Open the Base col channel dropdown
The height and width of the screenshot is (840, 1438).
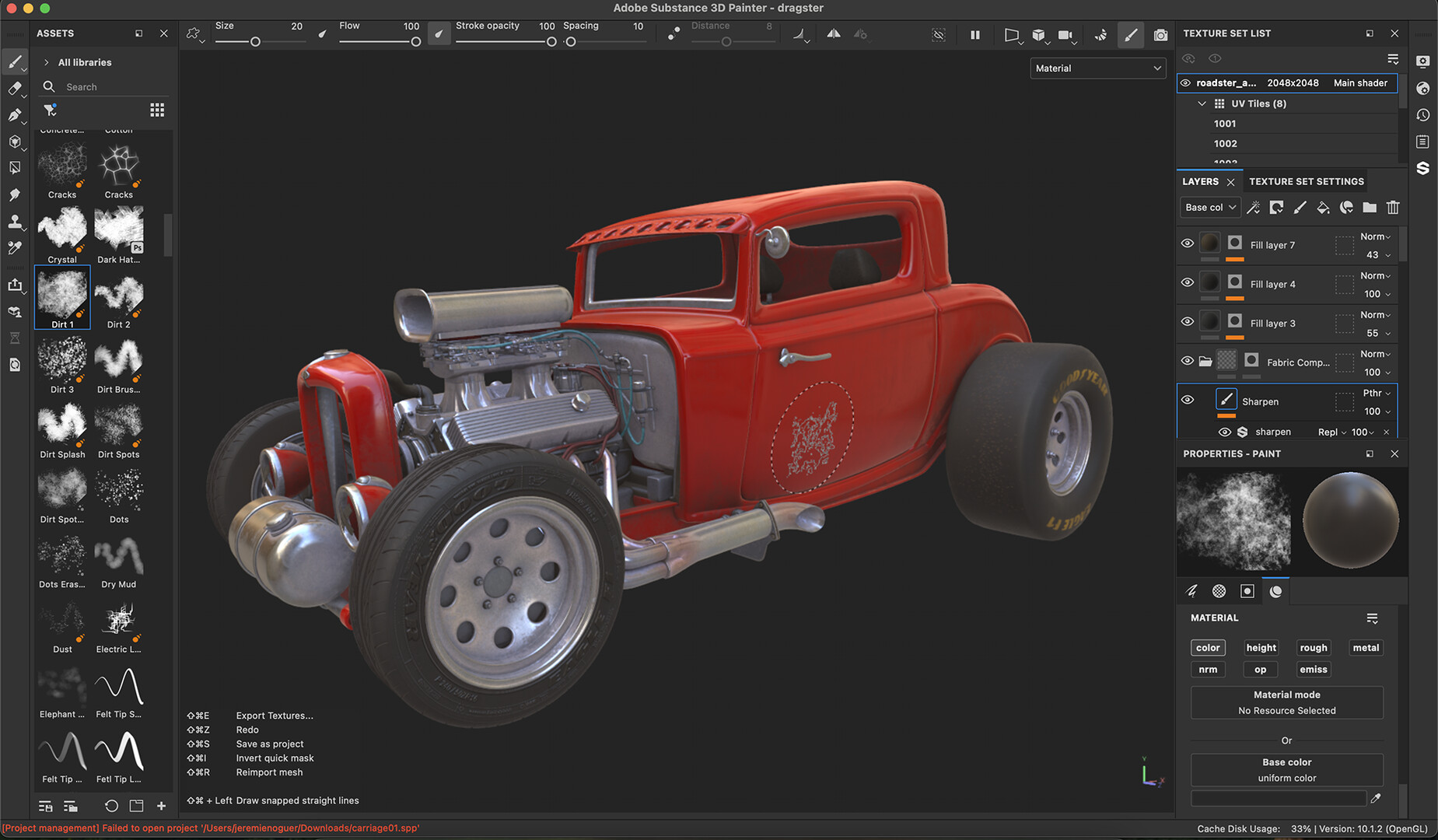click(x=1210, y=207)
